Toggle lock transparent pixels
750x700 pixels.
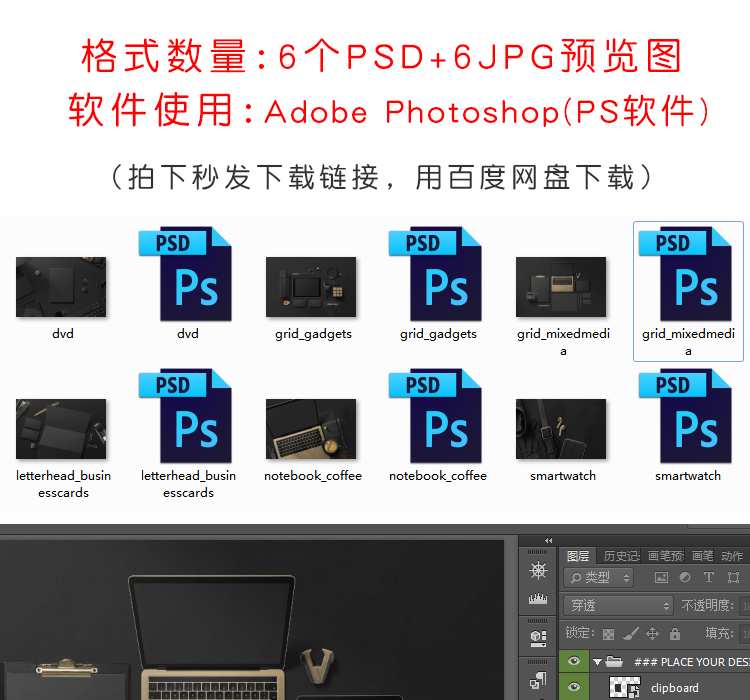607,633
